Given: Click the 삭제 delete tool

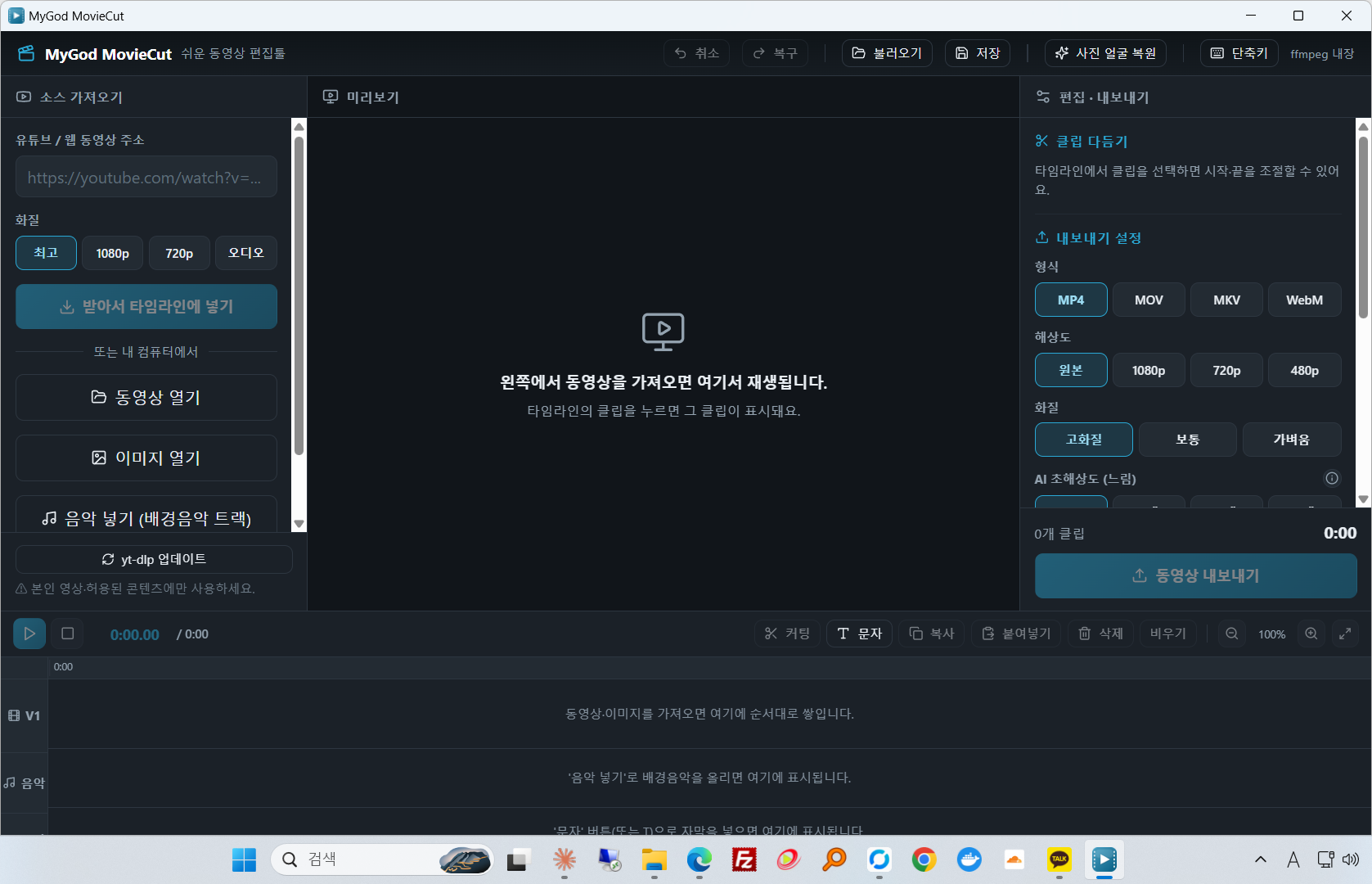Looking at the screenshot, I should coord(1100,634).
